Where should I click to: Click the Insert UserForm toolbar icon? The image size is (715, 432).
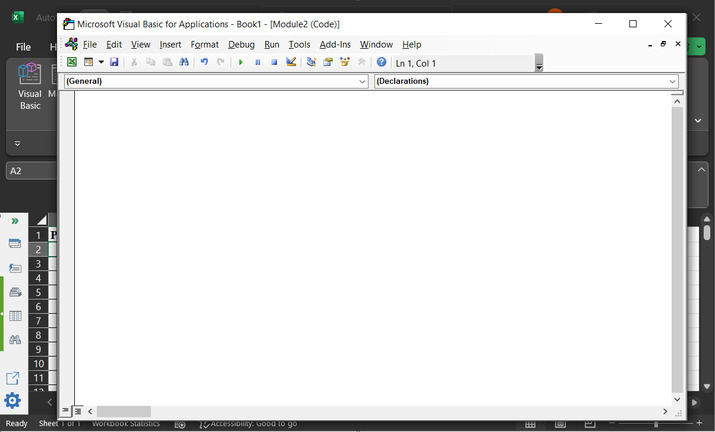(x=88, y=62)
